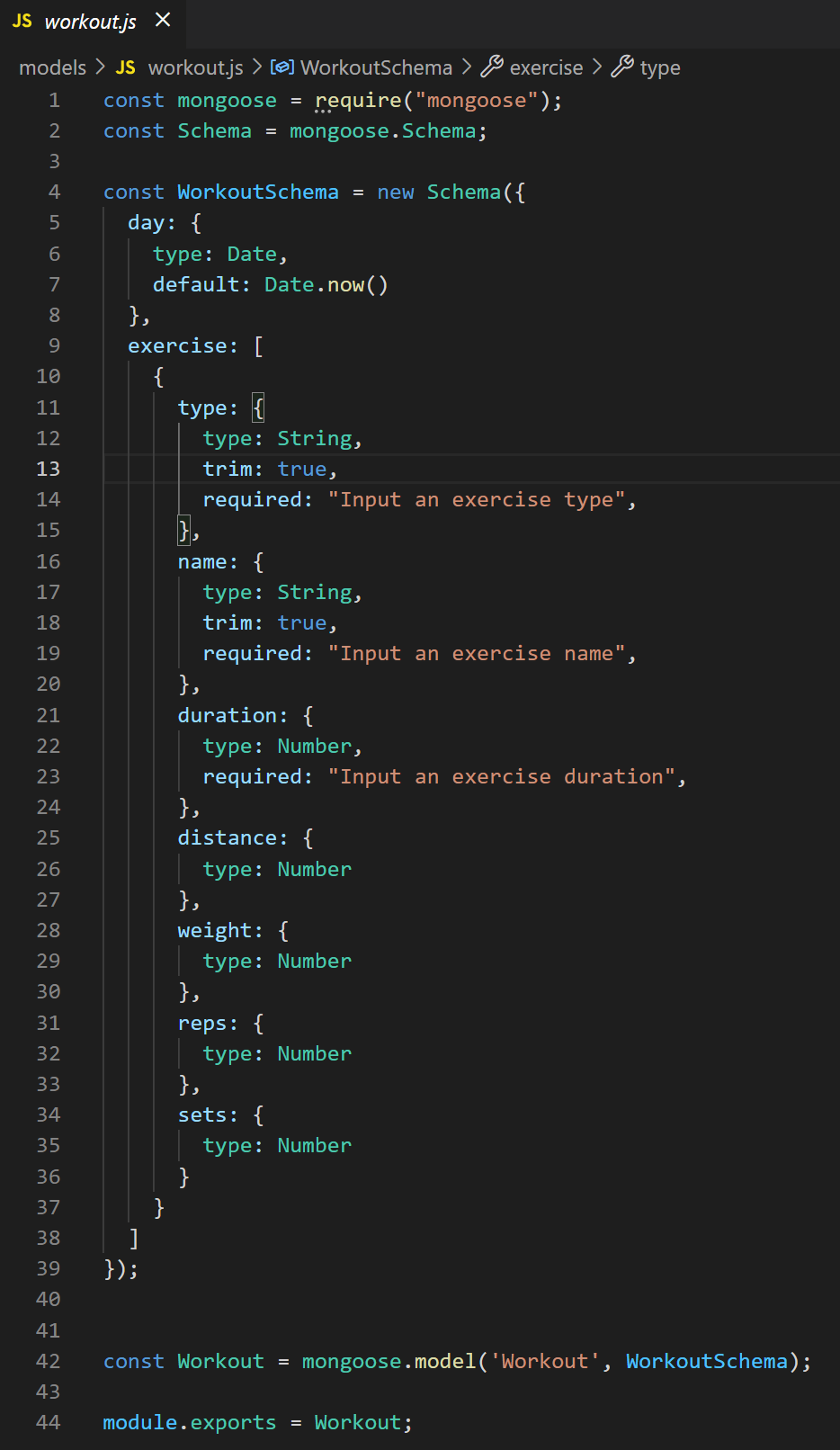Click 'Workout' string on line 42
This screenshot has width=840, height=1450.
pos(545,1361)
